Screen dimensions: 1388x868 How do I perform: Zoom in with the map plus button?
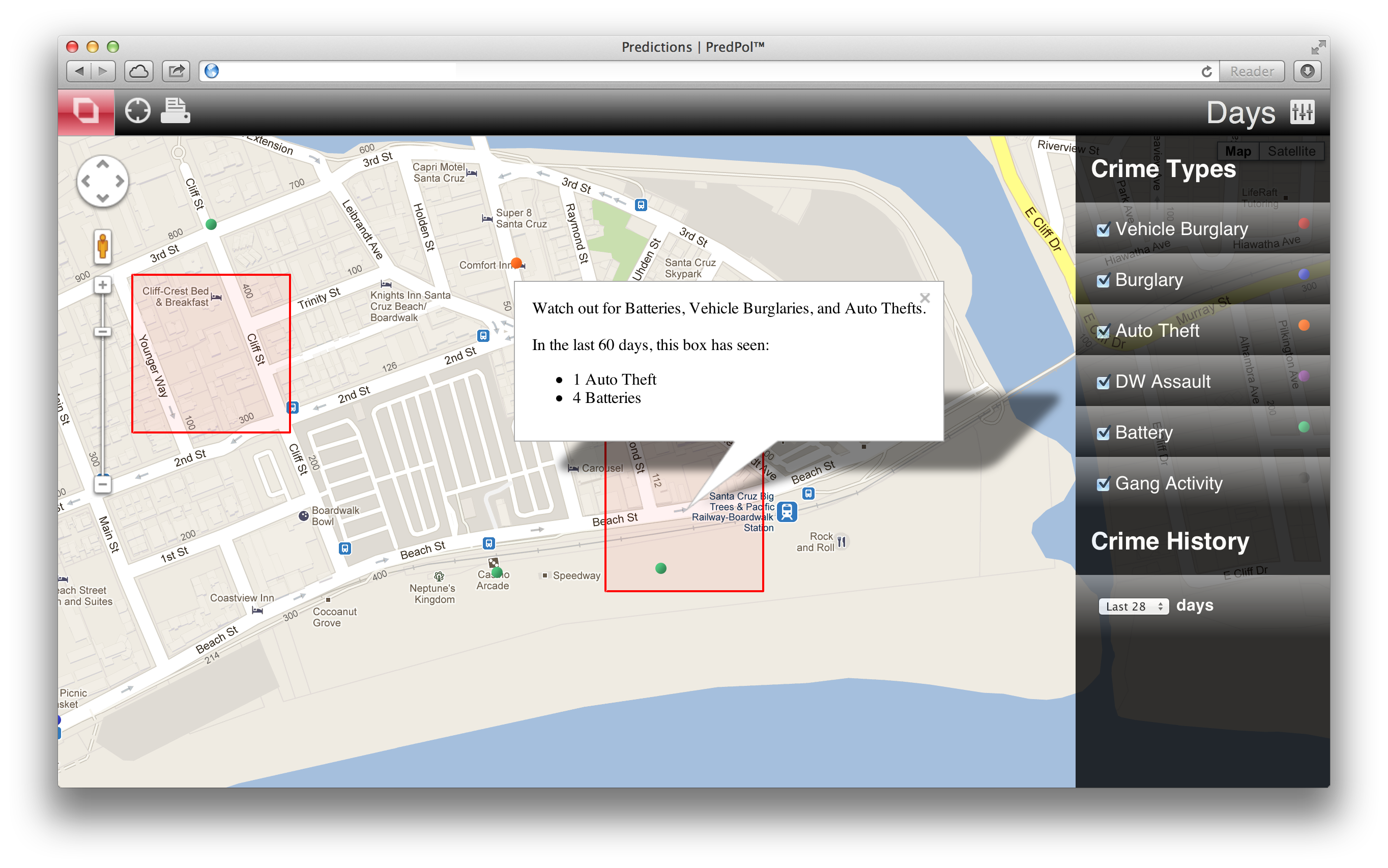point(103,285)
